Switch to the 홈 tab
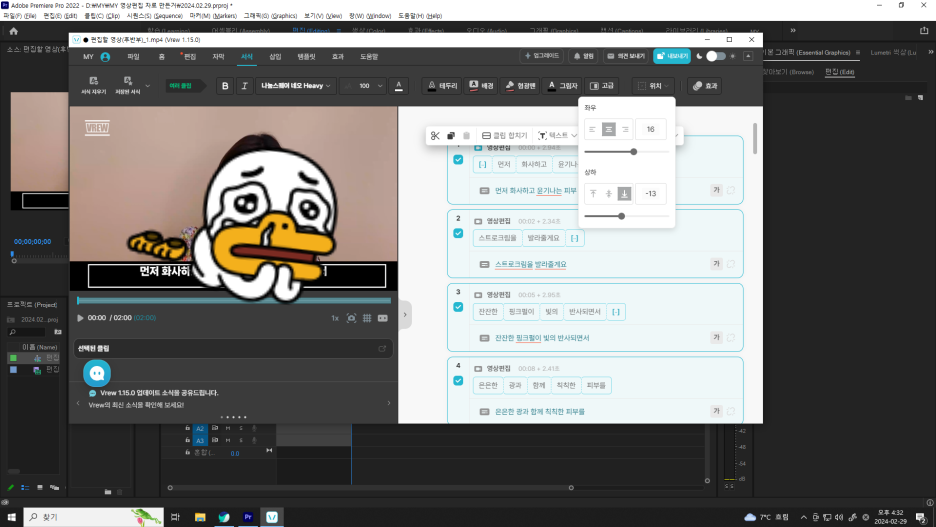 (x=162, y=57)
